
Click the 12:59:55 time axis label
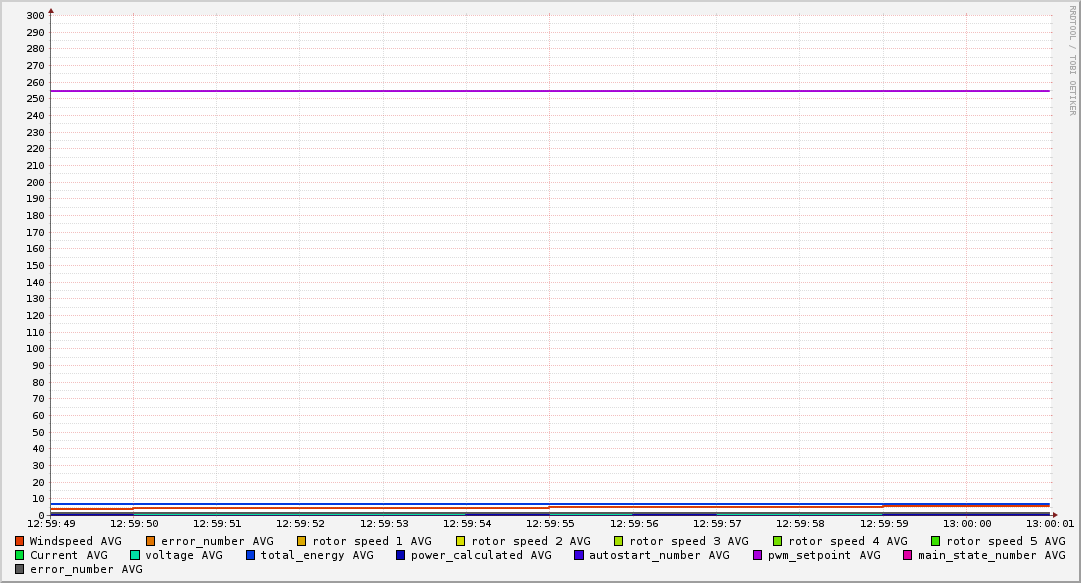pyautogui.click(x=549, y=523)
